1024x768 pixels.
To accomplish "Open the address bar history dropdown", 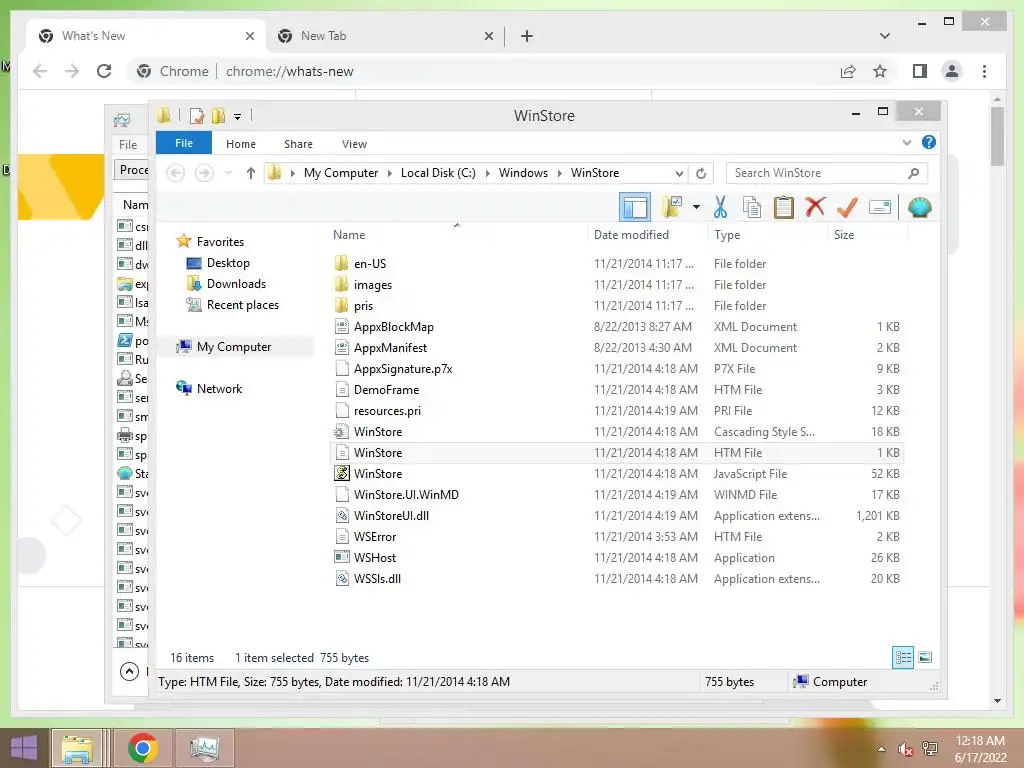I will tap(679, 173).
